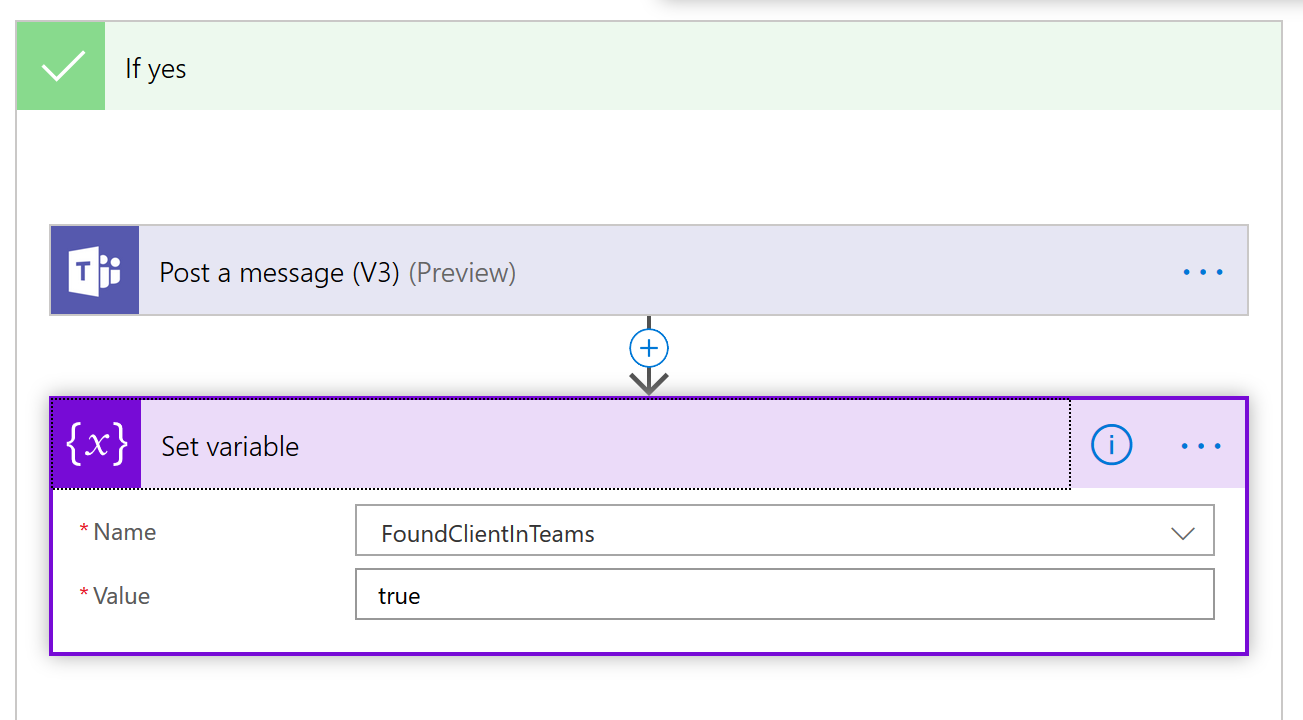Select the FoundClientInTeams name combo box
This screenshot has height=720, width=1303.
(x=760, y=533)
